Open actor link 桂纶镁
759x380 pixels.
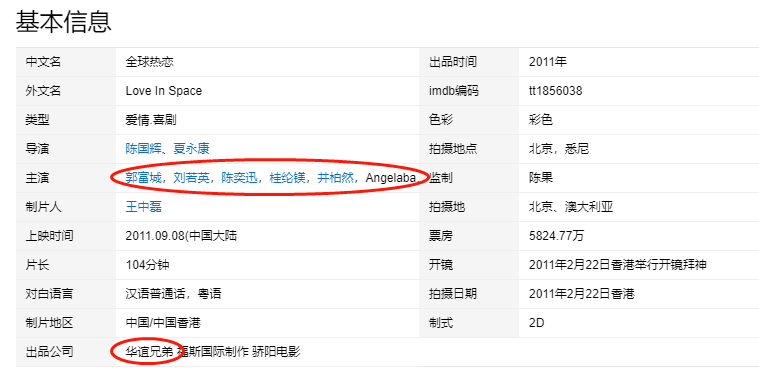click(288, 178)
